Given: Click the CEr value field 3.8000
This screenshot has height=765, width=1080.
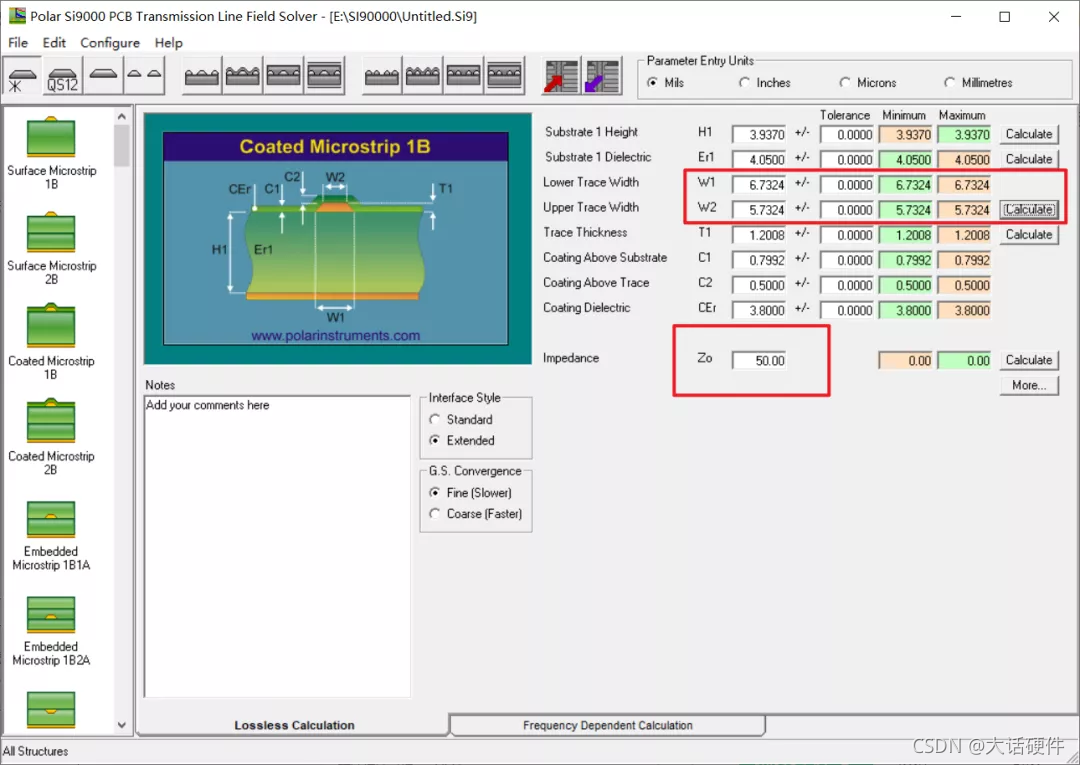Looking at the screenshot, I should [758, 311].
